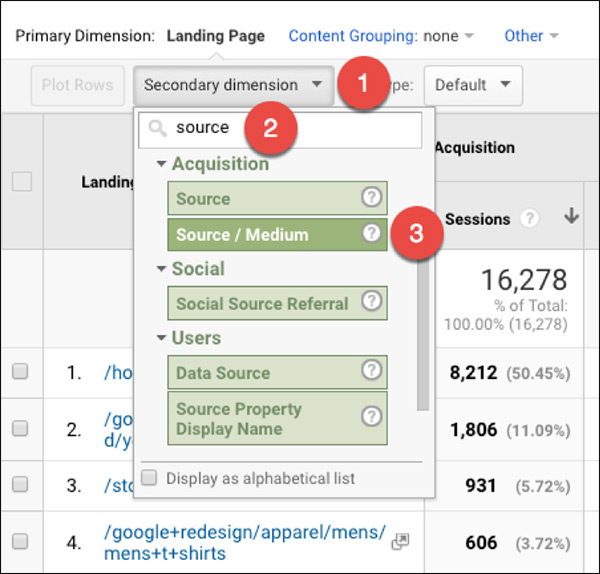Open help for Source Property Display Name
600x574 pixels.
pos(371,416)
